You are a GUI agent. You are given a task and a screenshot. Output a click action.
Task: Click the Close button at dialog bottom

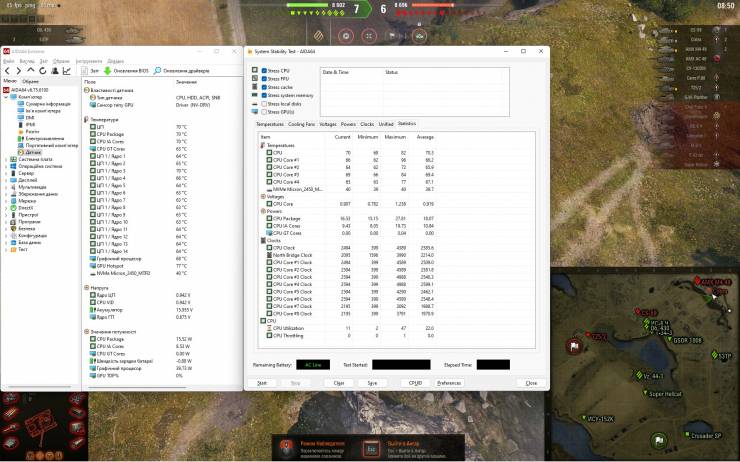[531, 383]
